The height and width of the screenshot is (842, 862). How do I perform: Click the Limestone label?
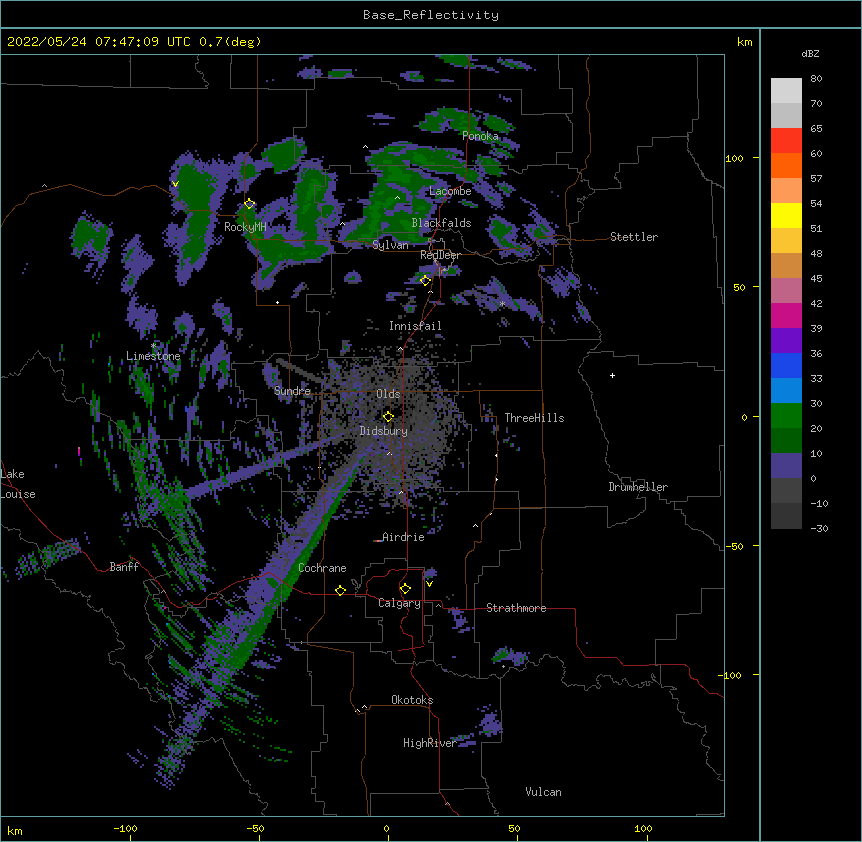(153, 356)
